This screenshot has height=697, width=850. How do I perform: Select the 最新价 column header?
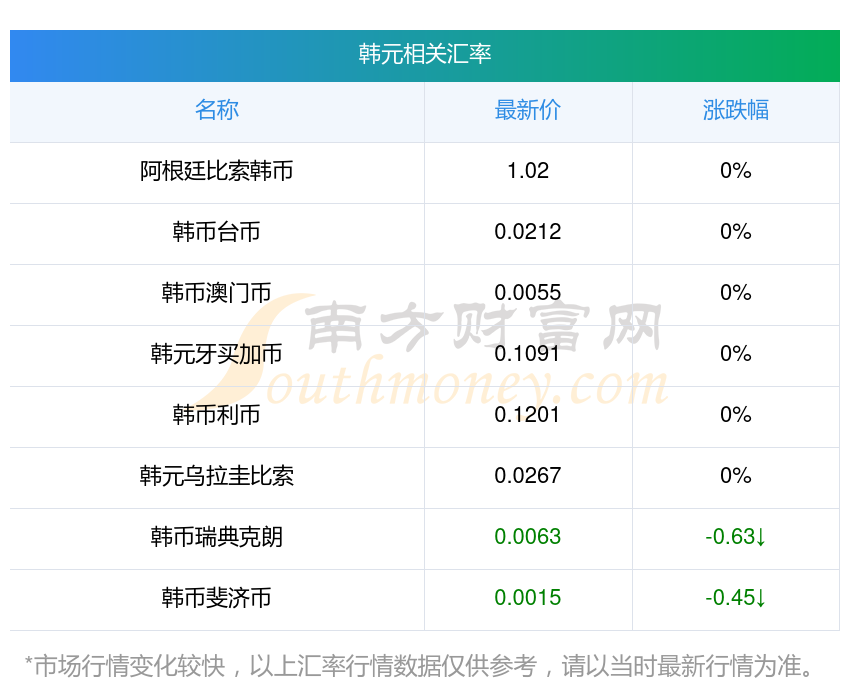[528, 110]
